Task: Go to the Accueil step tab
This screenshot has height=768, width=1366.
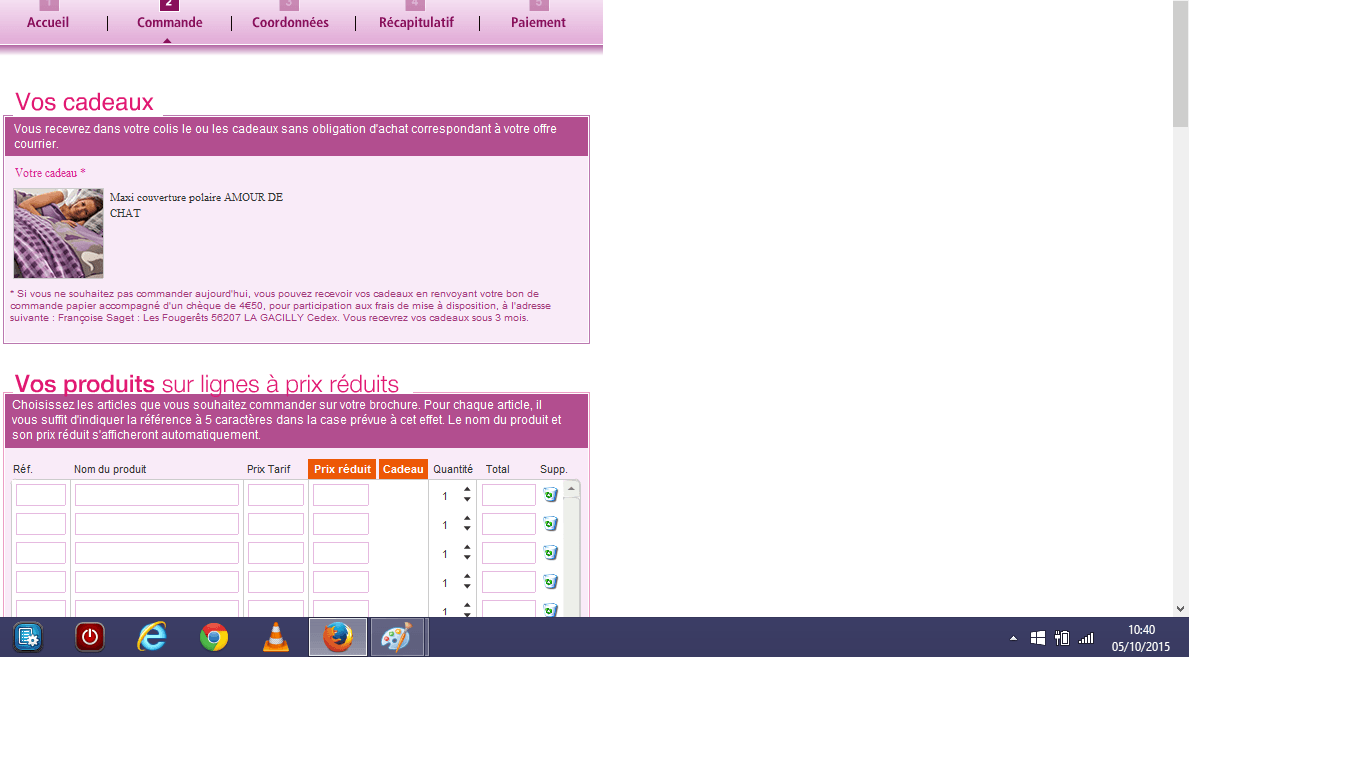Action: (48, 22)
